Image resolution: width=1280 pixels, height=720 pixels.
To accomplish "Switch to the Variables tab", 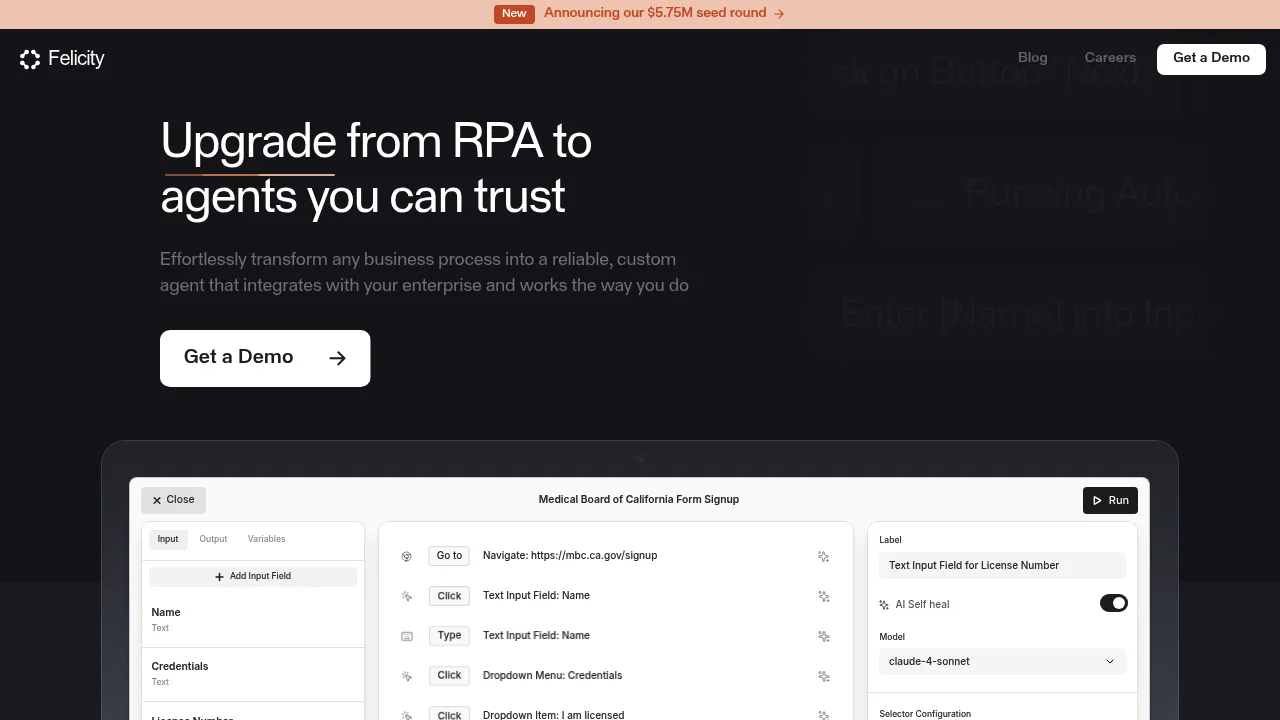I will click(x=267, y=539).
